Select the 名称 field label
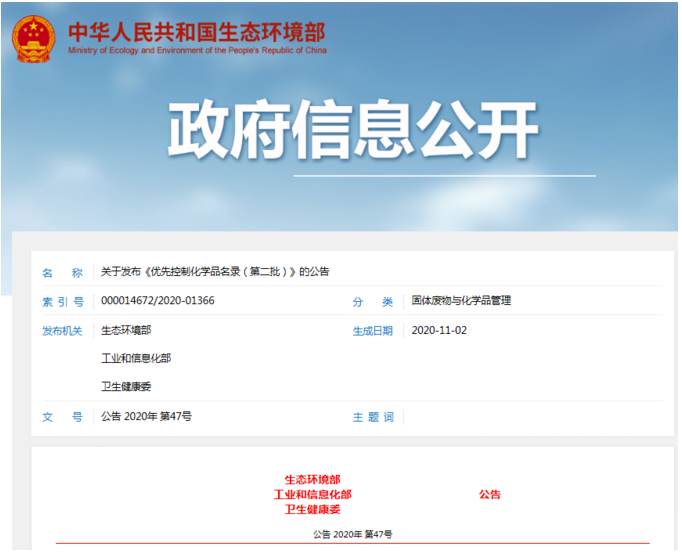 (62, 273)
